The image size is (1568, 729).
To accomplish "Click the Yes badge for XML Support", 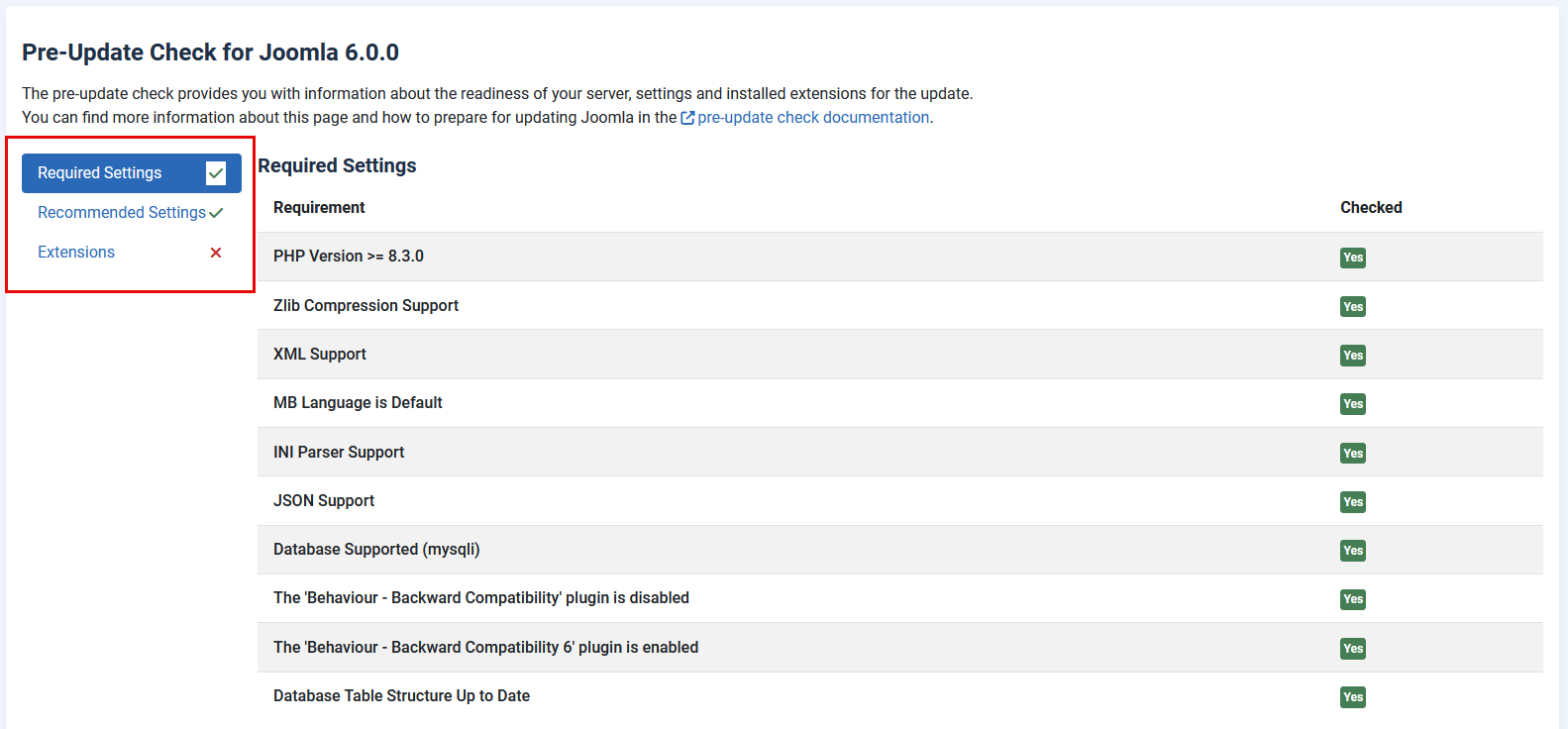I will [1352, 355].
